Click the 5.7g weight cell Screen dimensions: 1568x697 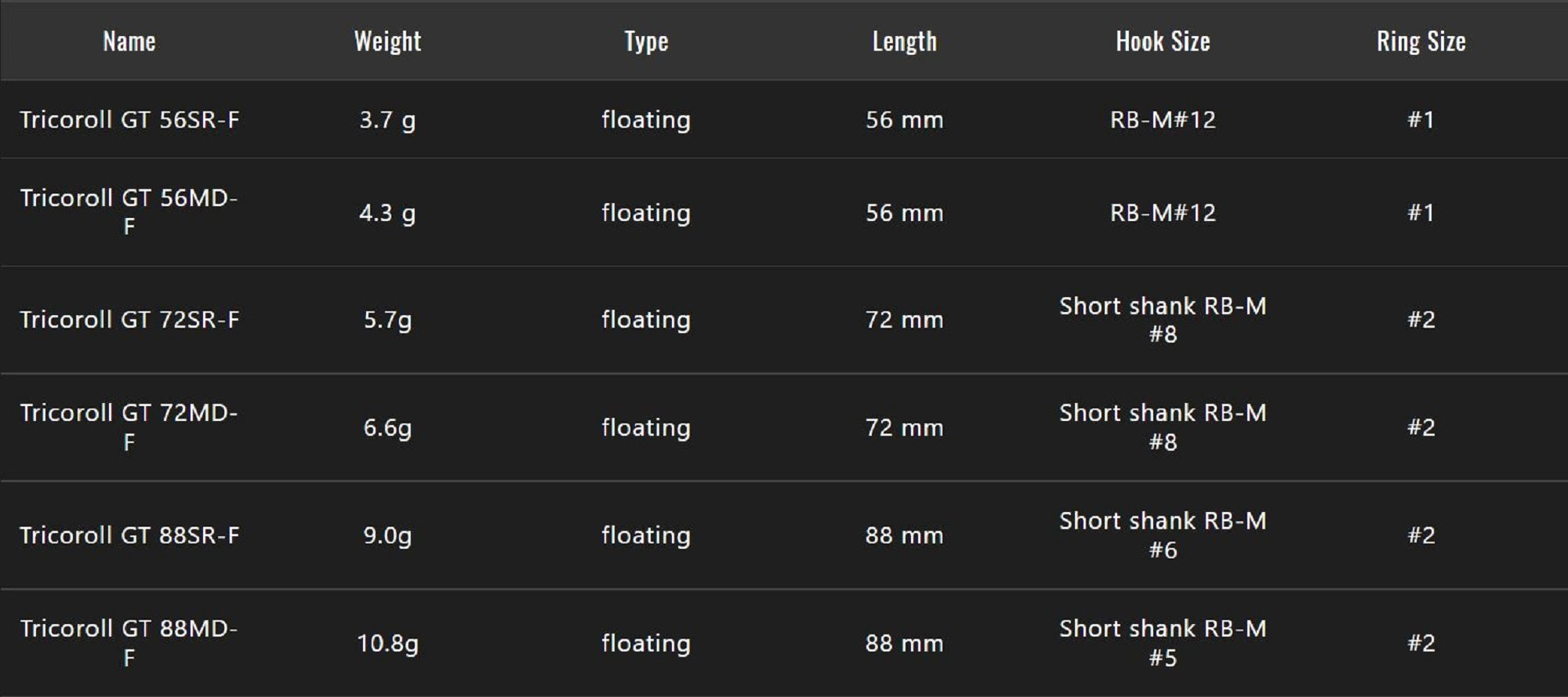pyautogui.click(x=387, y=320)
